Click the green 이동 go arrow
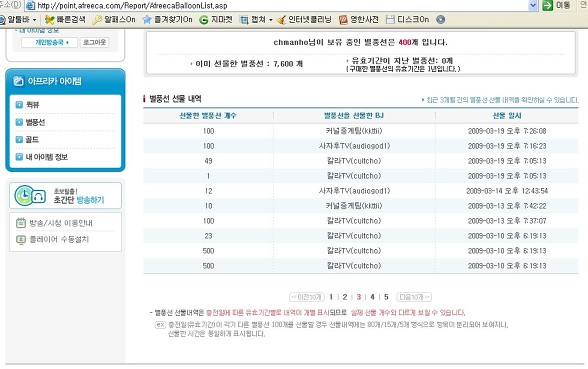Image resolution: width=588 pixels, height=369 pixels. 548,5
